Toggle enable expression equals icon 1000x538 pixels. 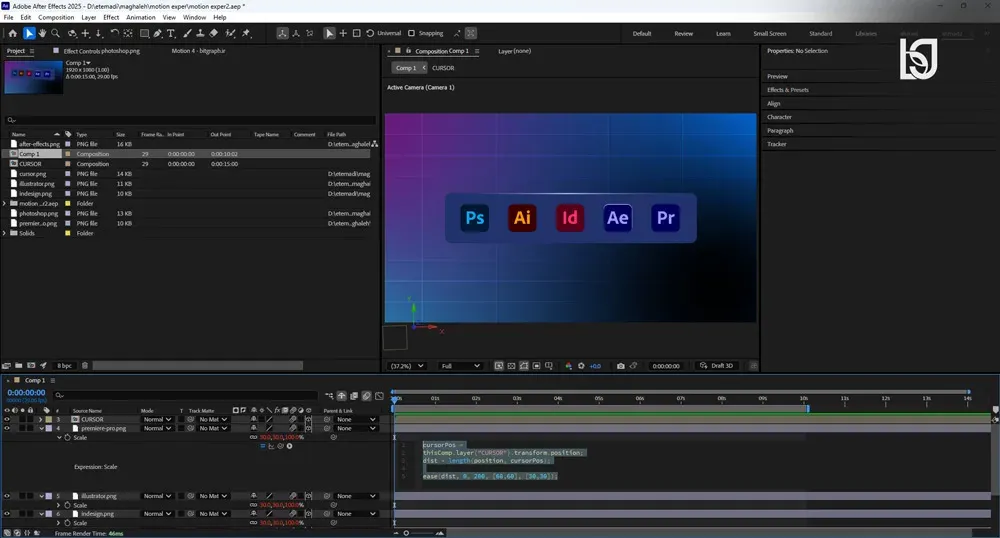(263, 446)
